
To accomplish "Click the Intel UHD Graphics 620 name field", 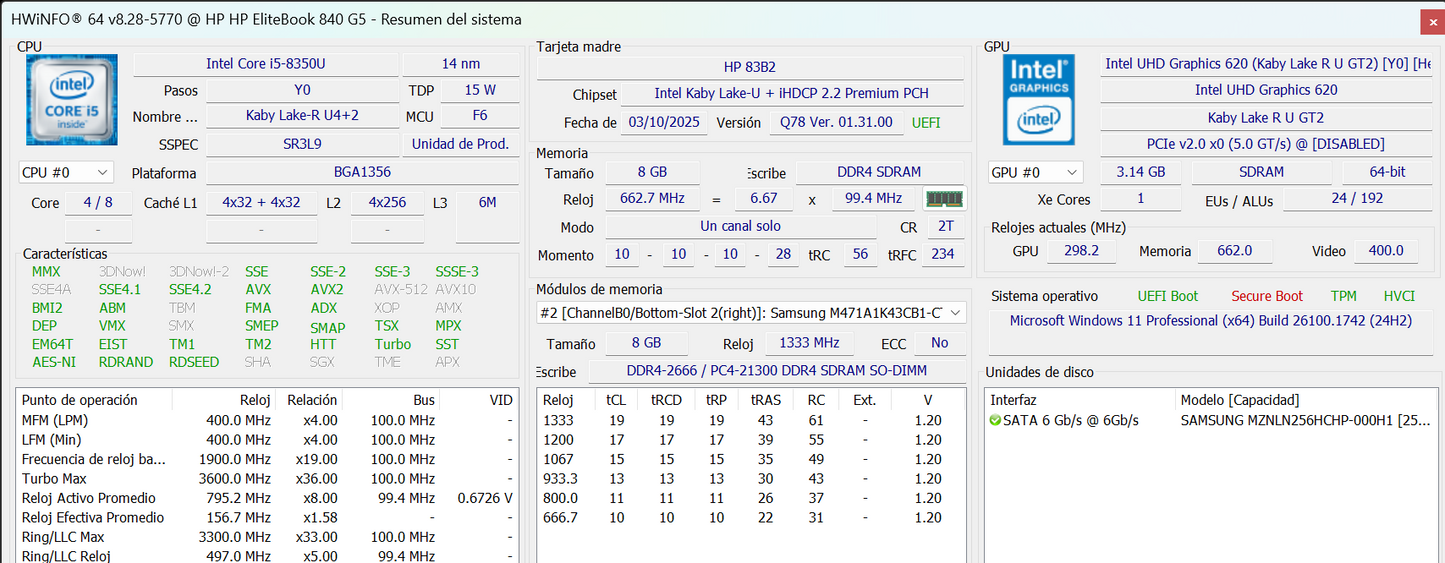I will (x=1265, y=90).
